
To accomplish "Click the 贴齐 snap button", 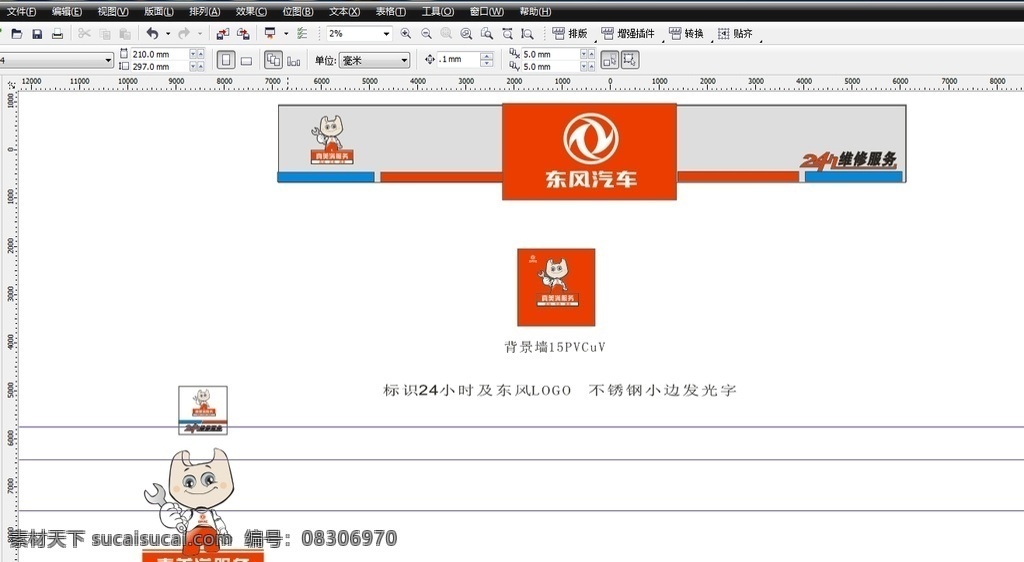I will tap(735, 34).
